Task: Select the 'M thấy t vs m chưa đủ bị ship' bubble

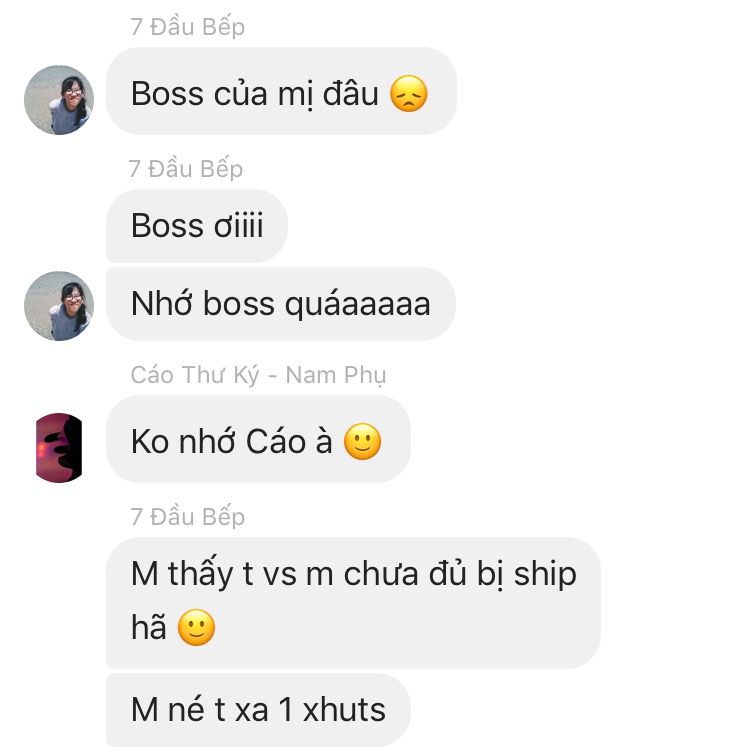Action: coord(353,603)
